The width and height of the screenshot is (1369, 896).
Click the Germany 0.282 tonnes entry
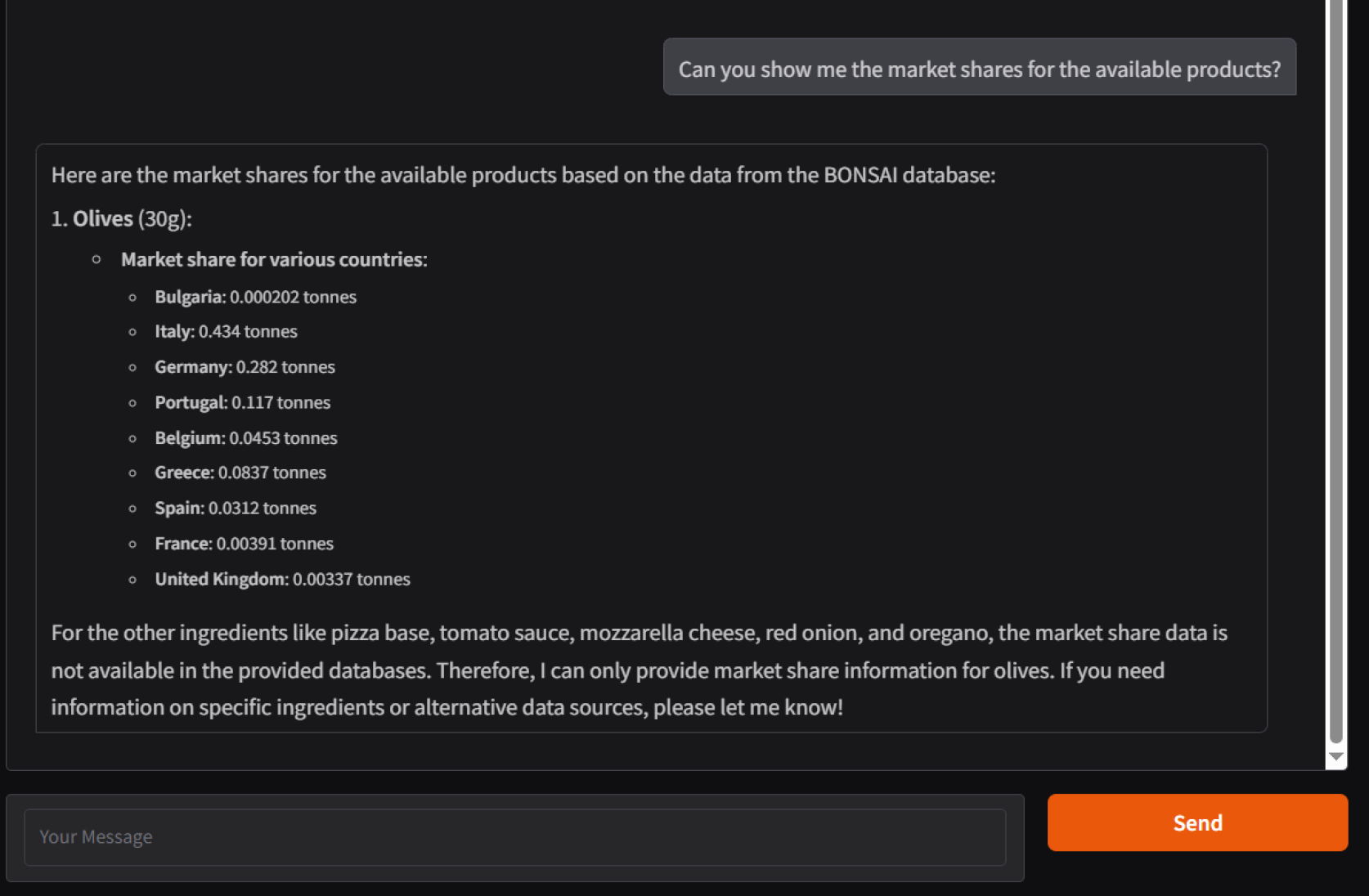pyautogui.click(x=245, y=367)
